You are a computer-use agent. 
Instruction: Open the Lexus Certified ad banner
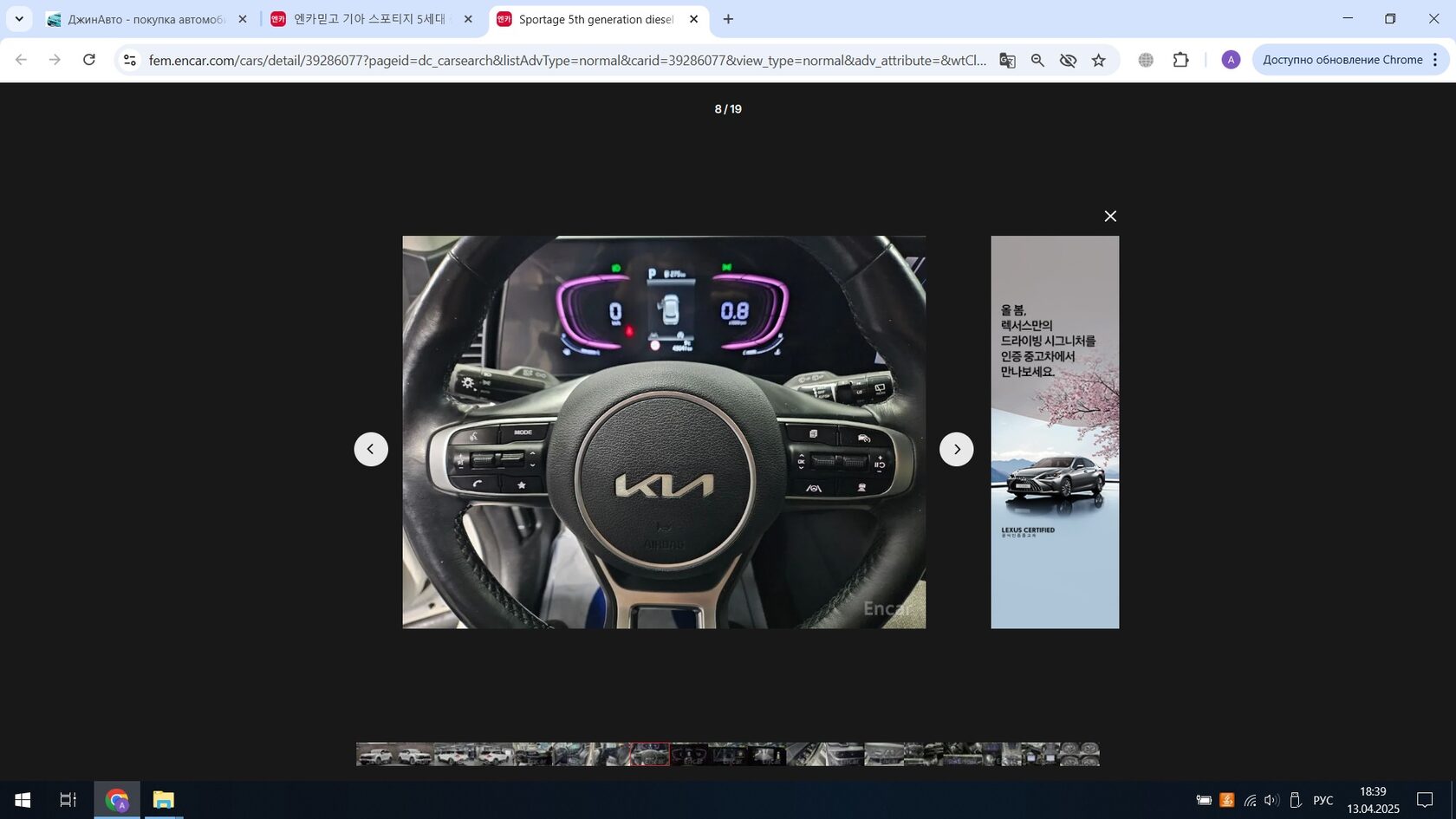pyautogui.click(x=1055, y=432)
